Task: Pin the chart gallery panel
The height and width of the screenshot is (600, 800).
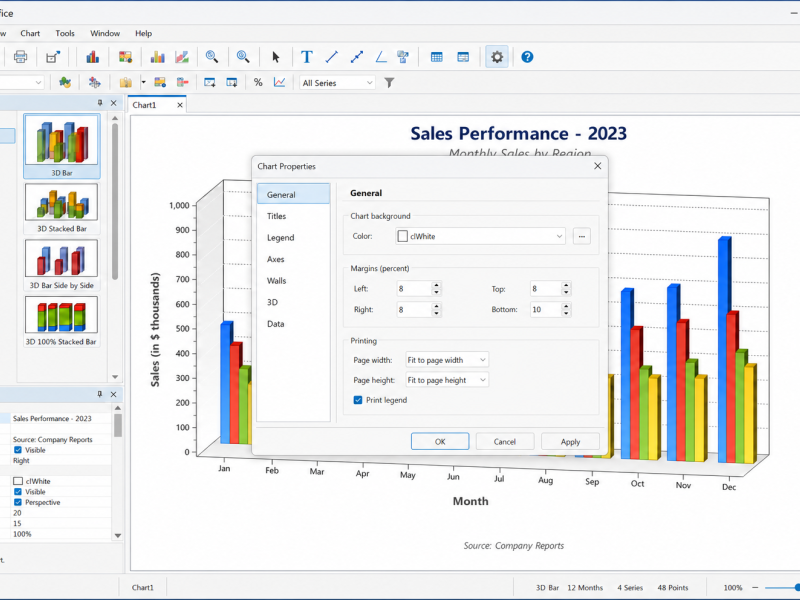Action: coord(99,103)
